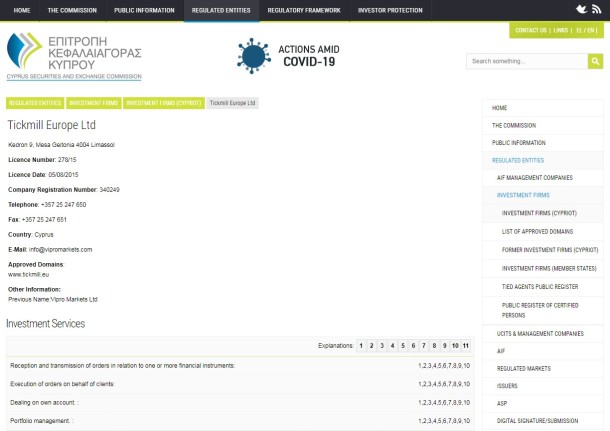Click the LINKS header link
The width and height of the screenshot is (610, 431).
tap(561, 30)
